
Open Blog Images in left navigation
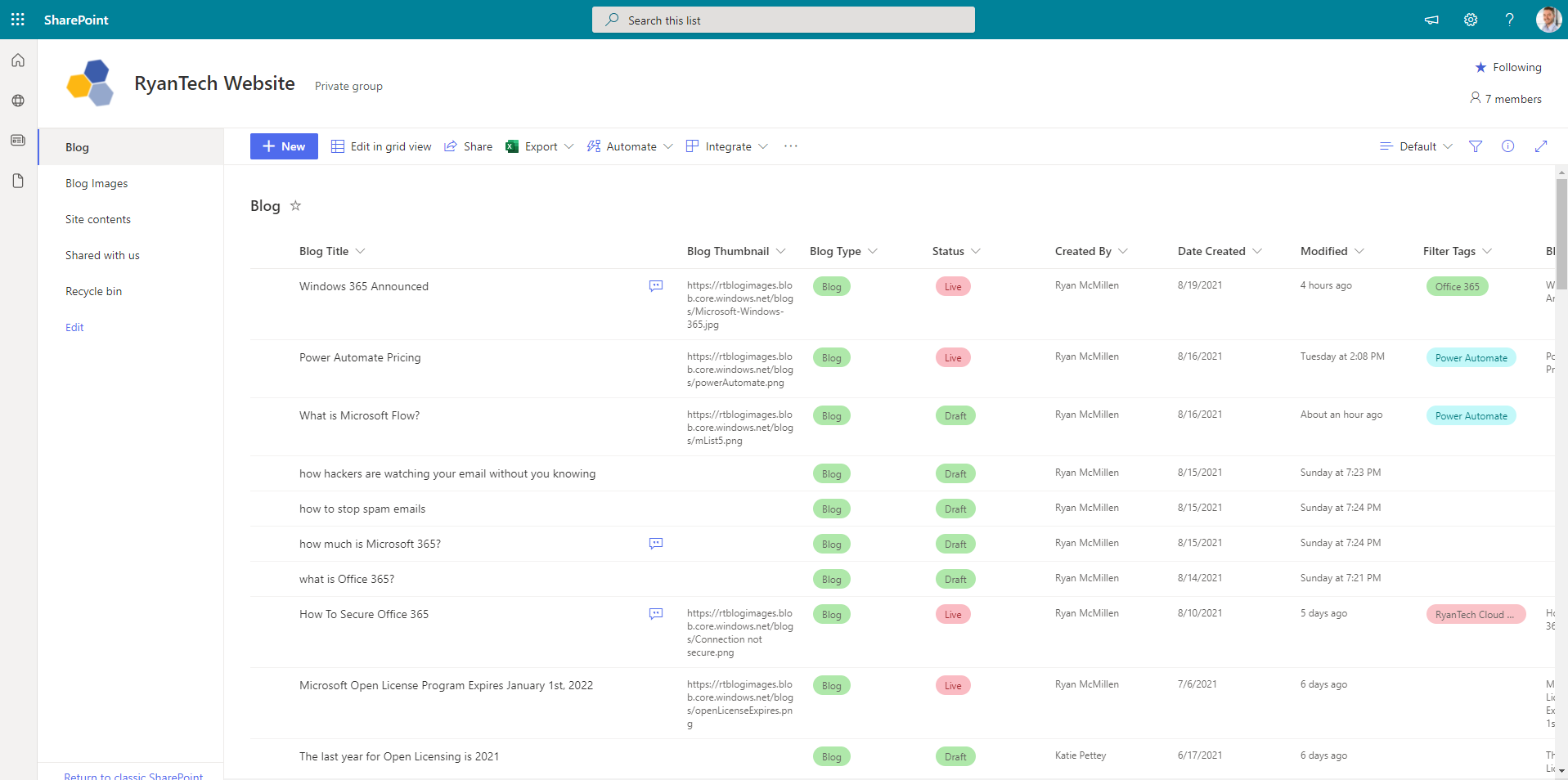click(97, 183)
